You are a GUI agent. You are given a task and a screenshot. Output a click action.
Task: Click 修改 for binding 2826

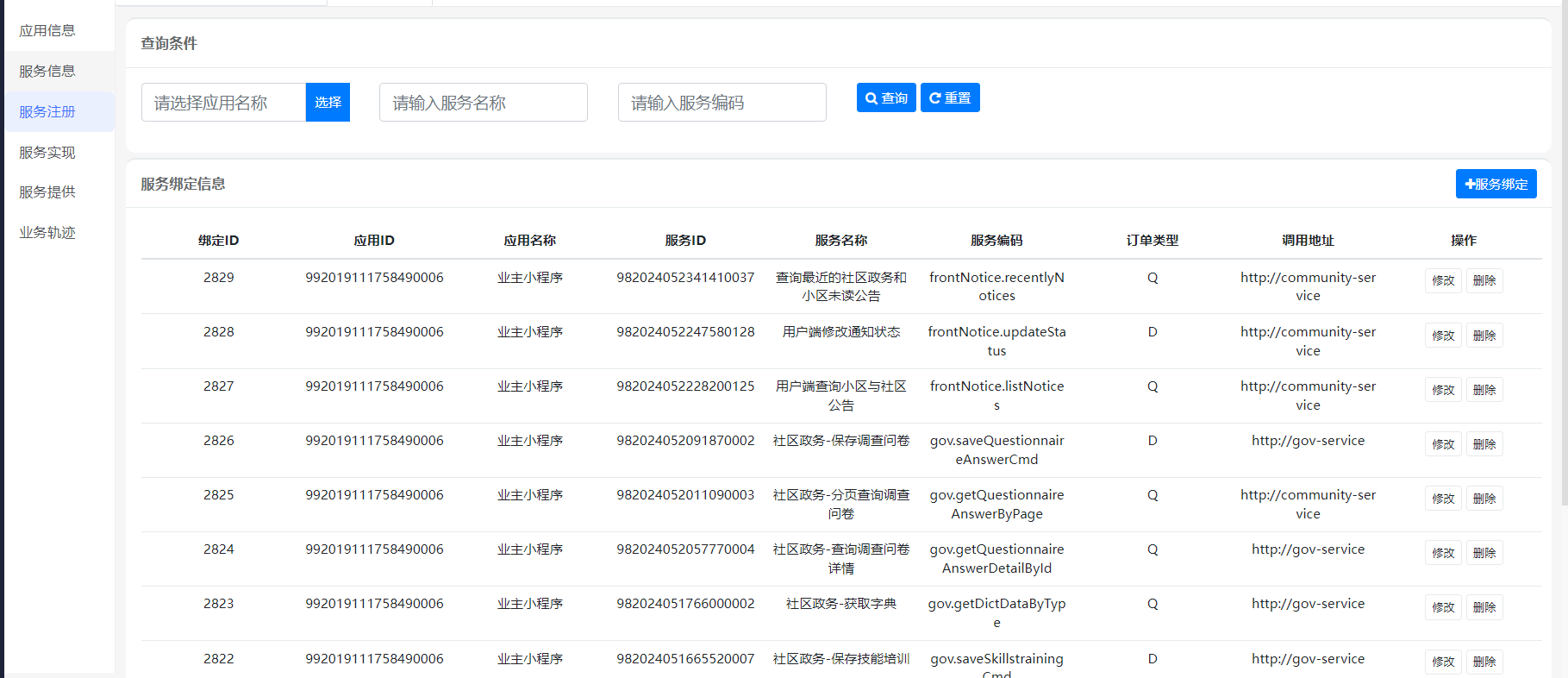[x=1443, y=443]
